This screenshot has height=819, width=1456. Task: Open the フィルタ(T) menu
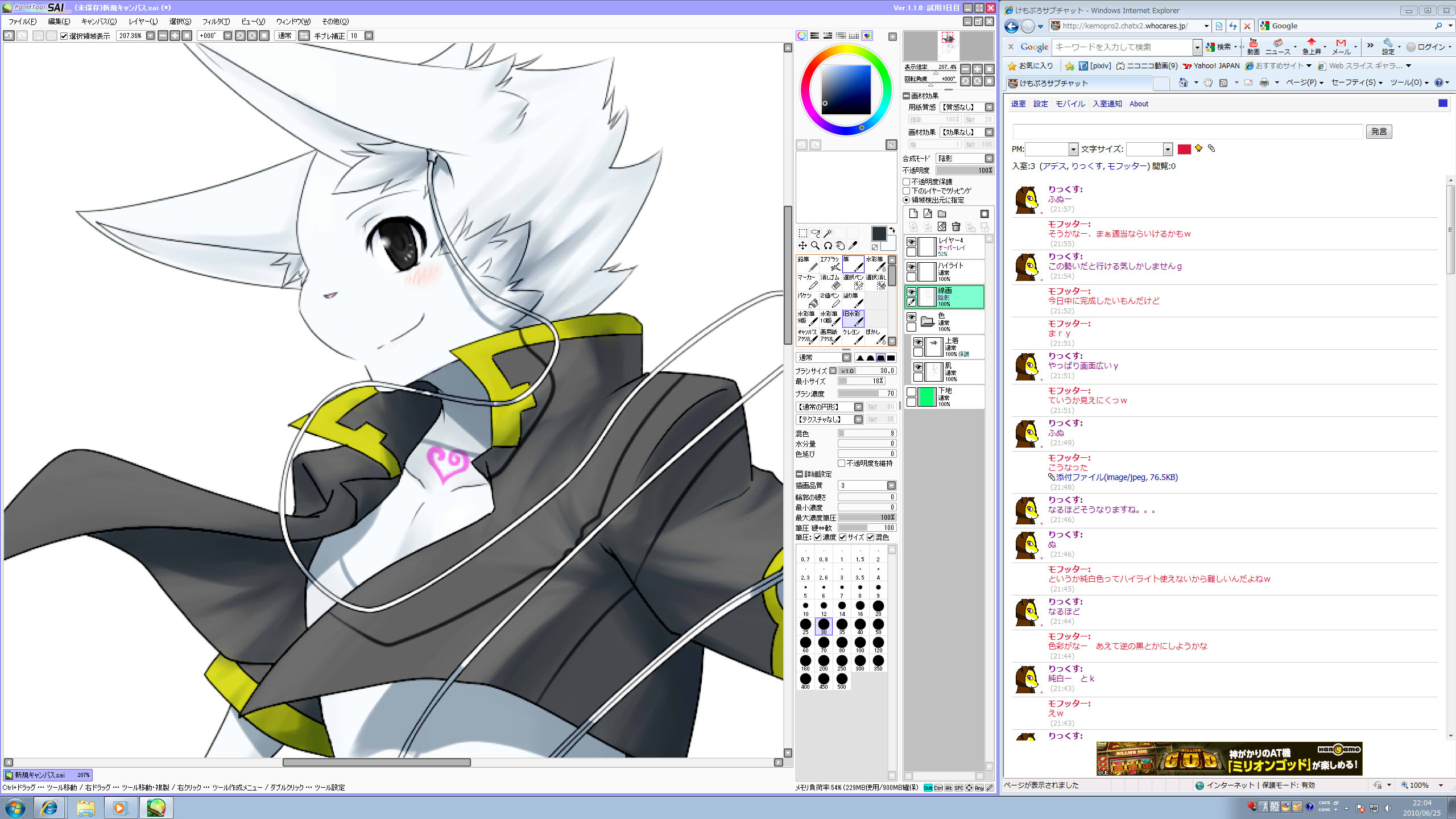(x=216, y=22)
